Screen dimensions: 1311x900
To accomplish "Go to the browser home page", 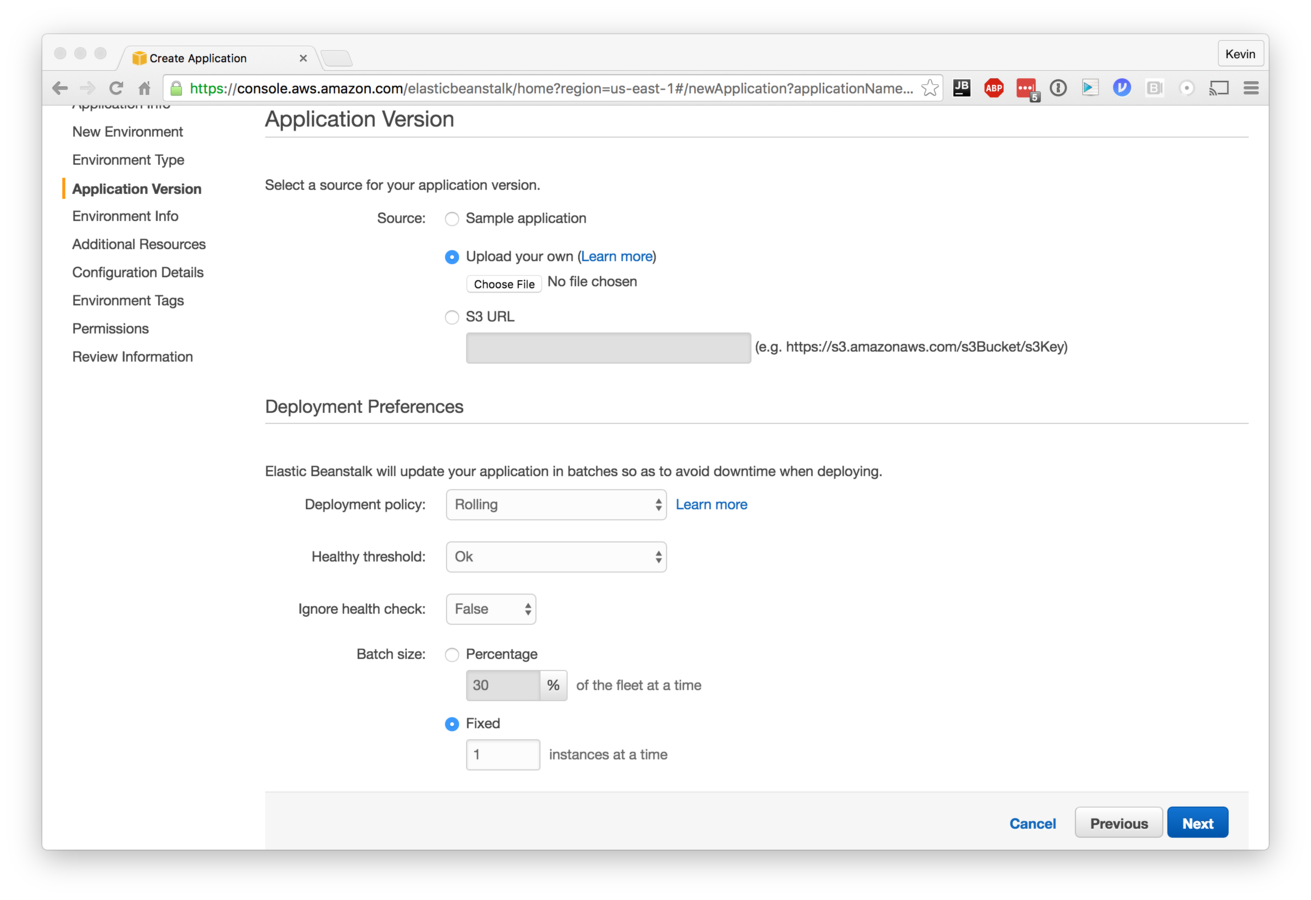I will (144, 88).
